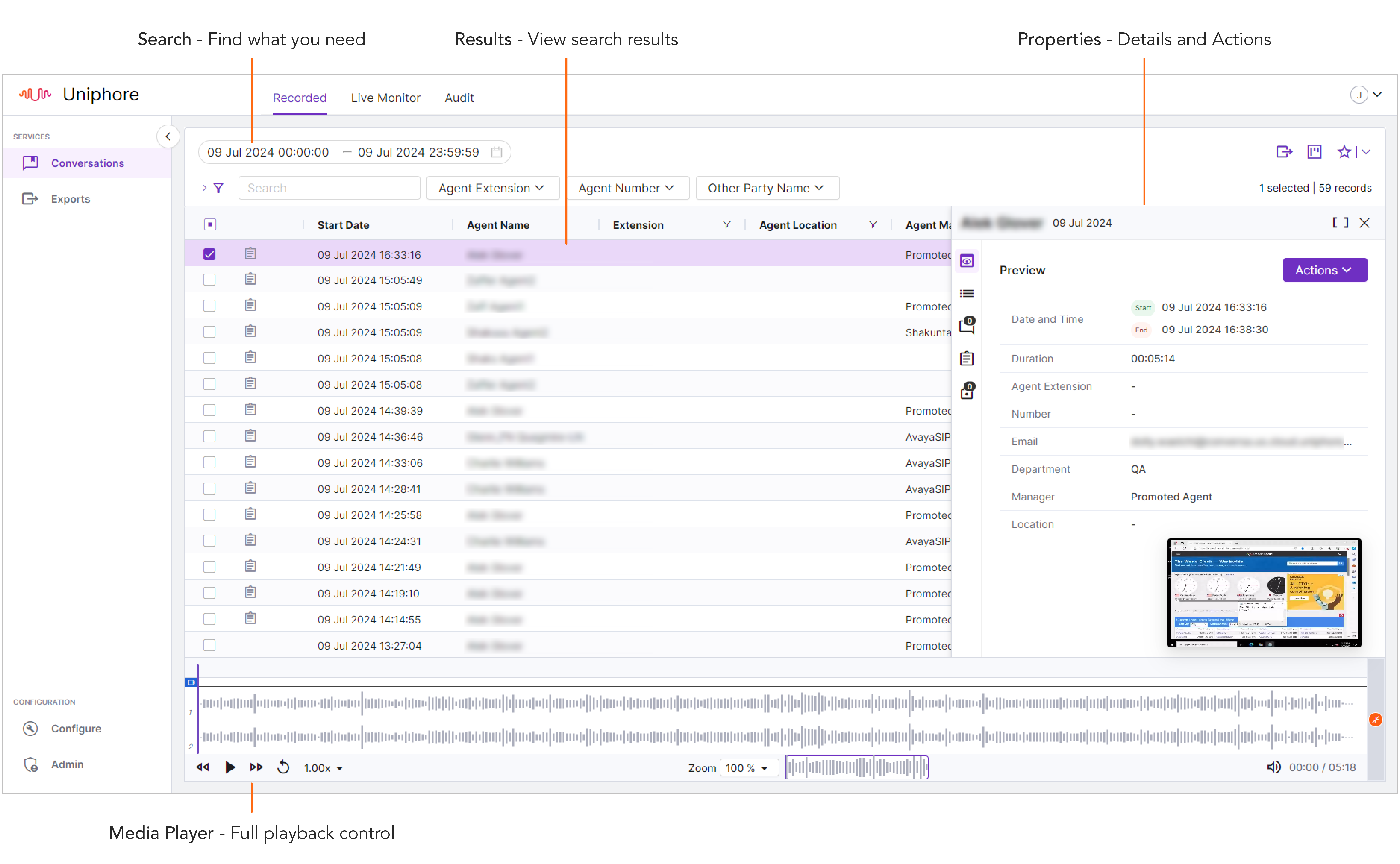The height and width of the screenshot is (864, 1400).
Task: Open the column layout icon in toolbar
Action: tap(1314, 152)
